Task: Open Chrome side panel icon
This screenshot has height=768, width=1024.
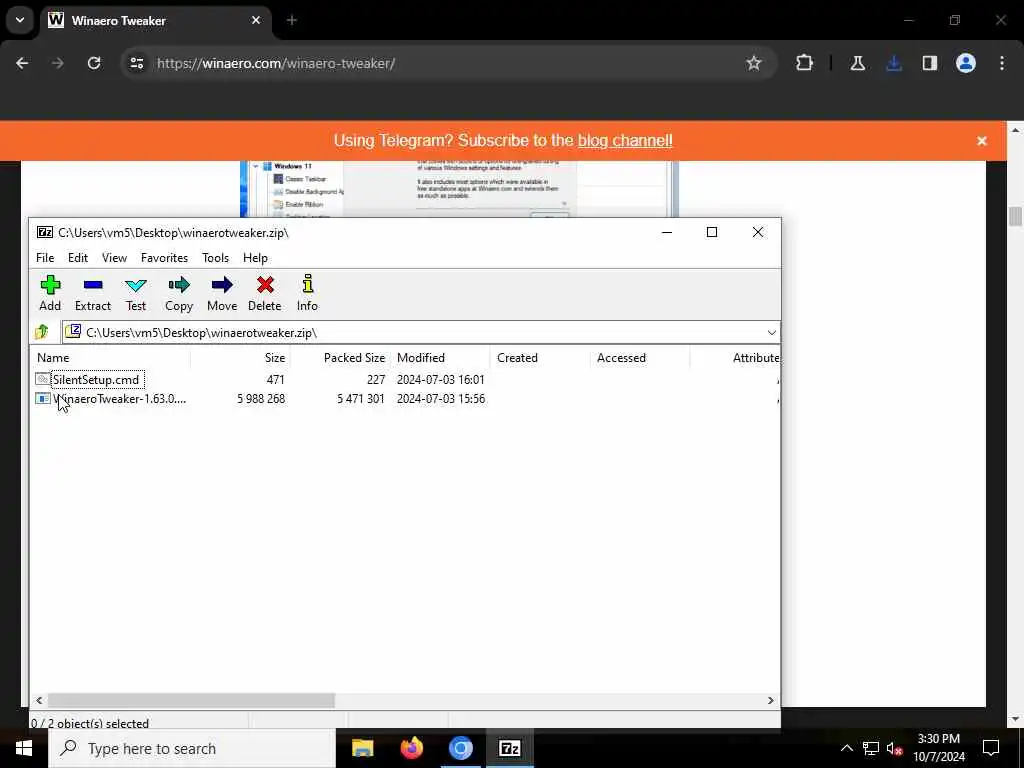Action: (930, 63)
